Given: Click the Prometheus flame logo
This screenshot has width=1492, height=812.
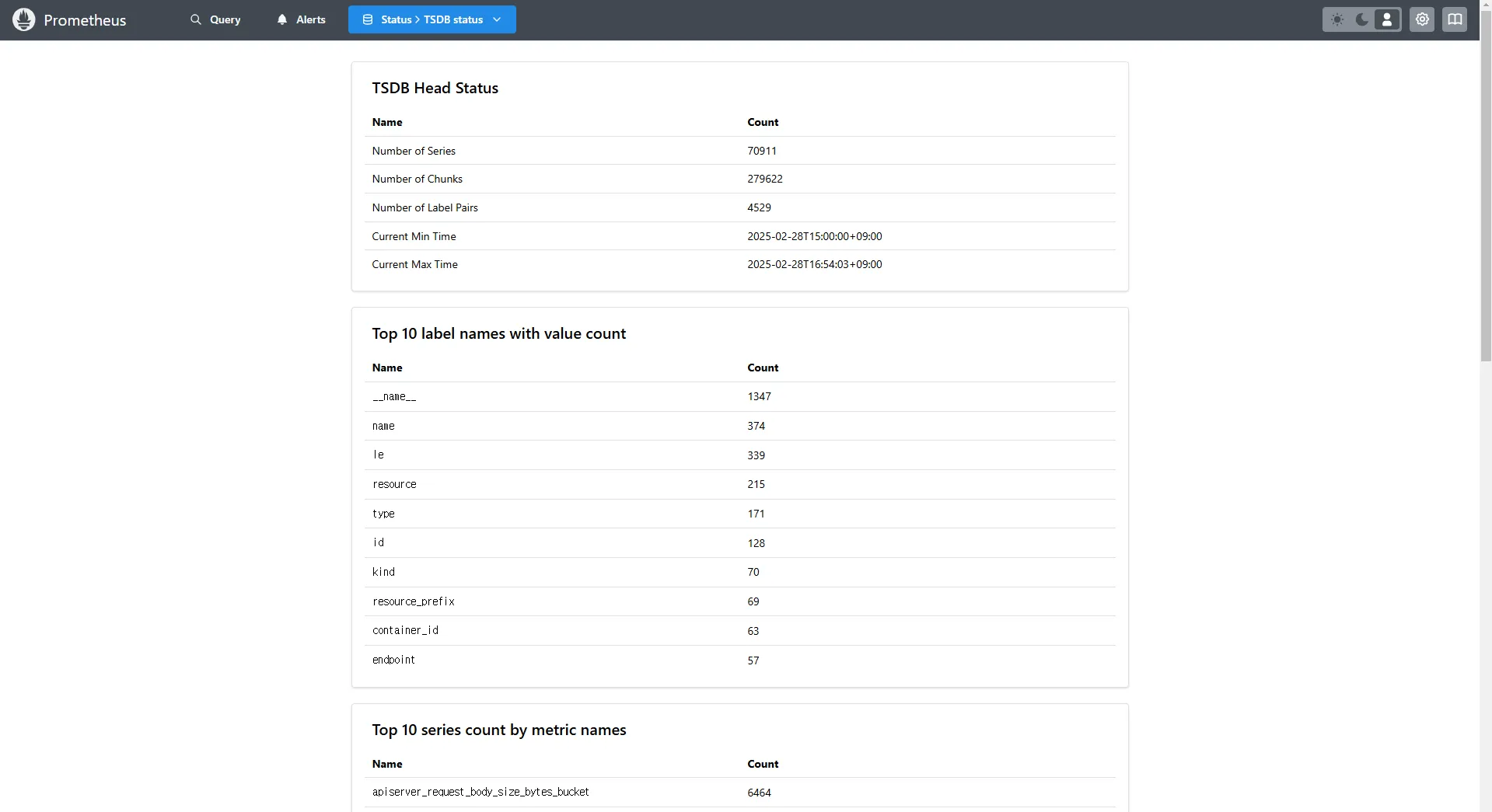Looking at the screenshot, I should 24,19.
